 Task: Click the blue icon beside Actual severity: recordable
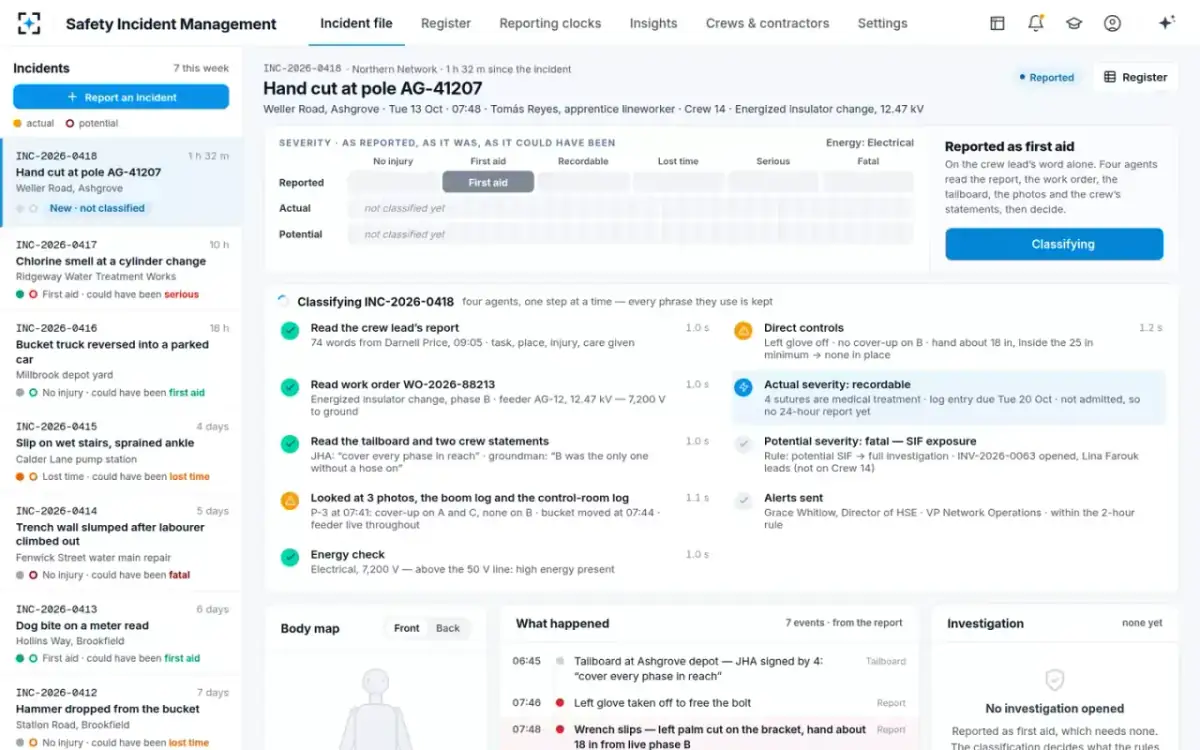point(743,387)
